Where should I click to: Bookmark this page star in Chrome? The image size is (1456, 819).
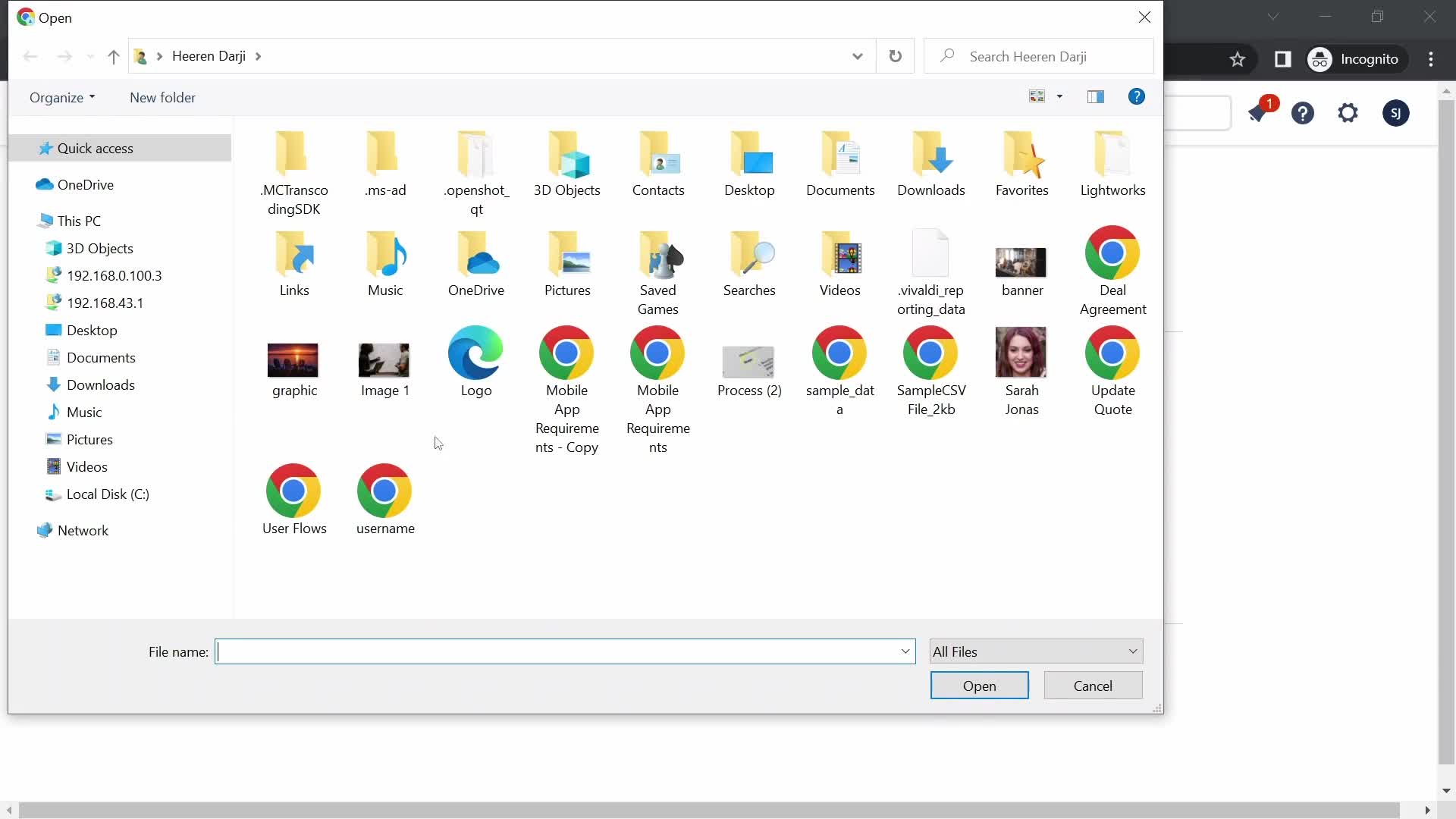click(1238, 59)
